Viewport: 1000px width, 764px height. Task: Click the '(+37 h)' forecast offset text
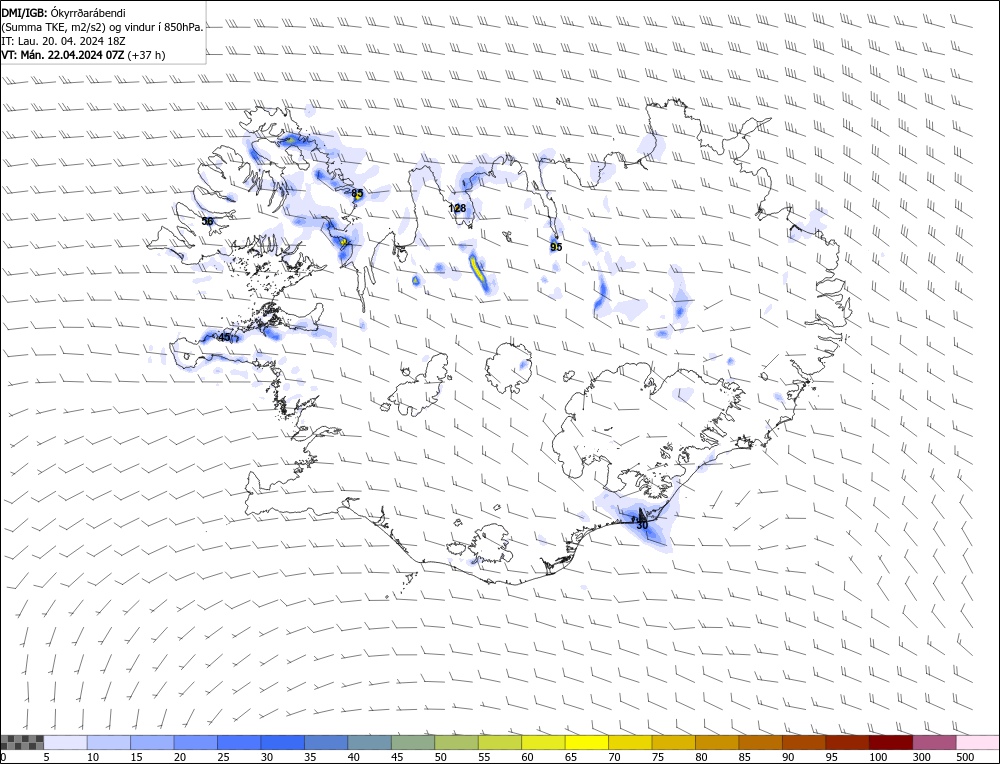[146, 55]
